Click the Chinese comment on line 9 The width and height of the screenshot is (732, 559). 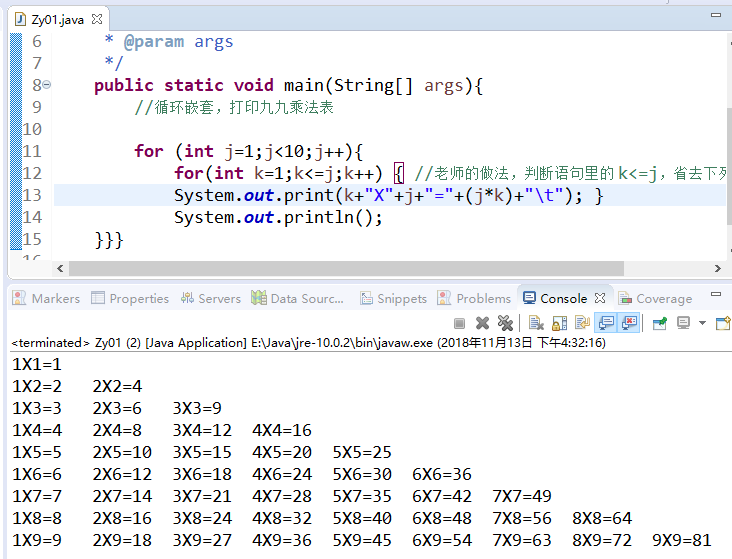[234, 108]
